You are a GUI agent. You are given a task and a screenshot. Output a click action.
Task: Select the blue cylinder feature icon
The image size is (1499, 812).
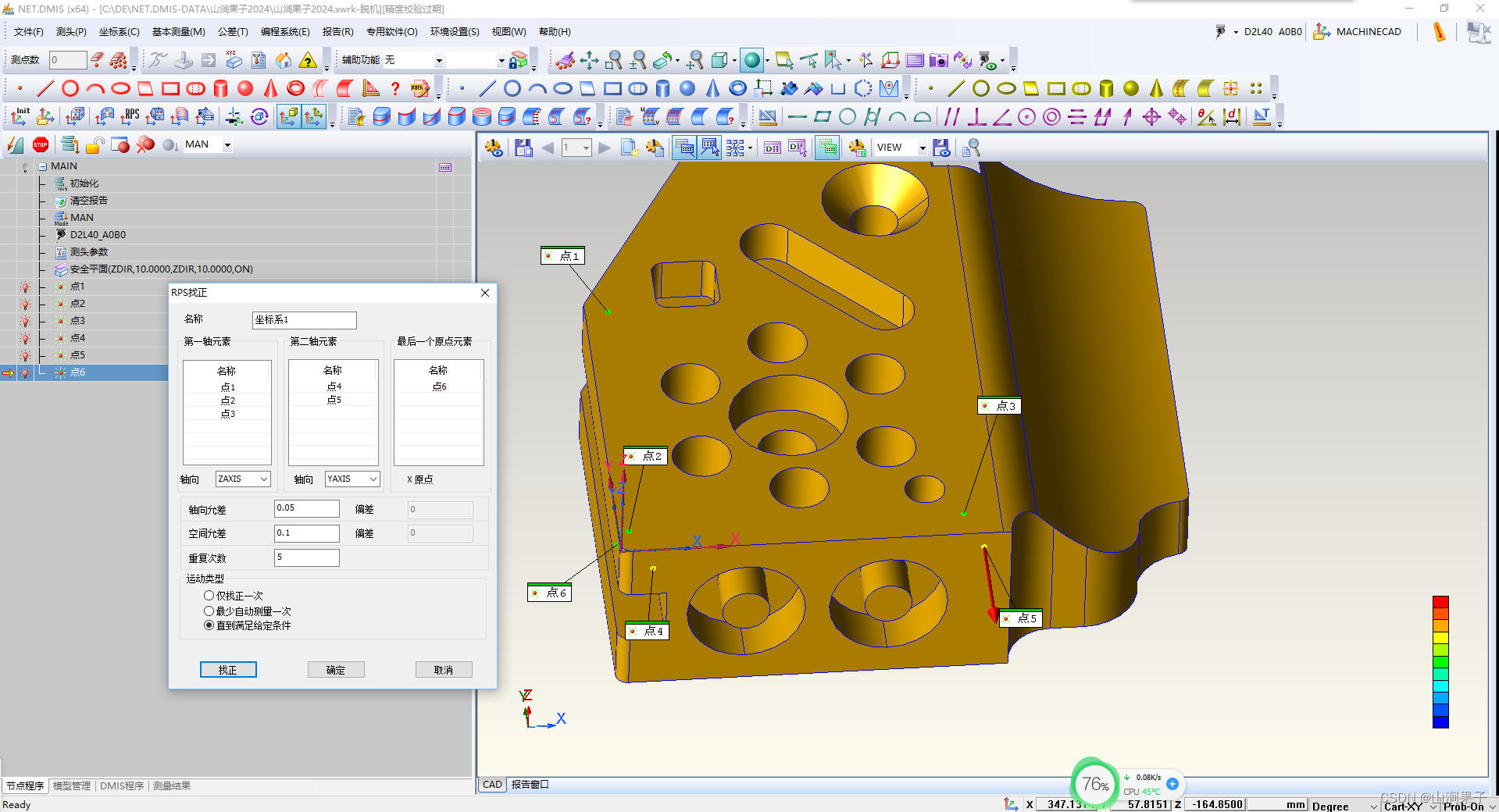[x=662, y=88]
